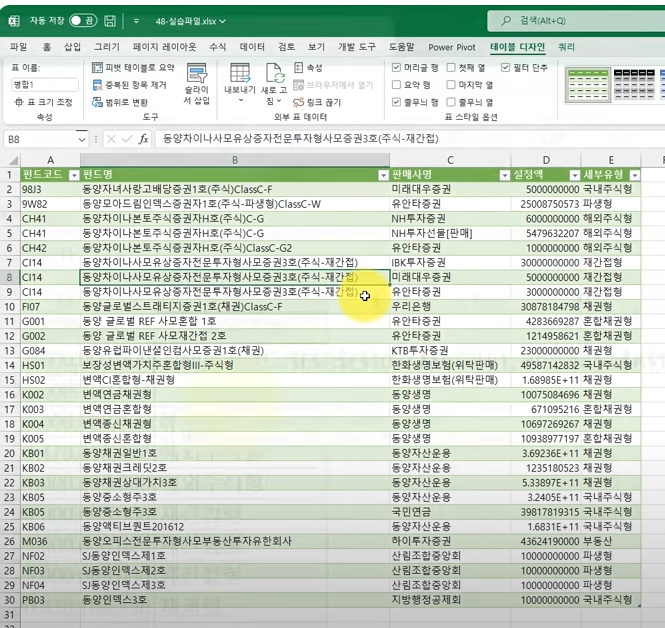Viewport: 665px width, 628px height.
Task: Toggle the 줄무늬 행 checkbox
Action: [x=396, y=102]
